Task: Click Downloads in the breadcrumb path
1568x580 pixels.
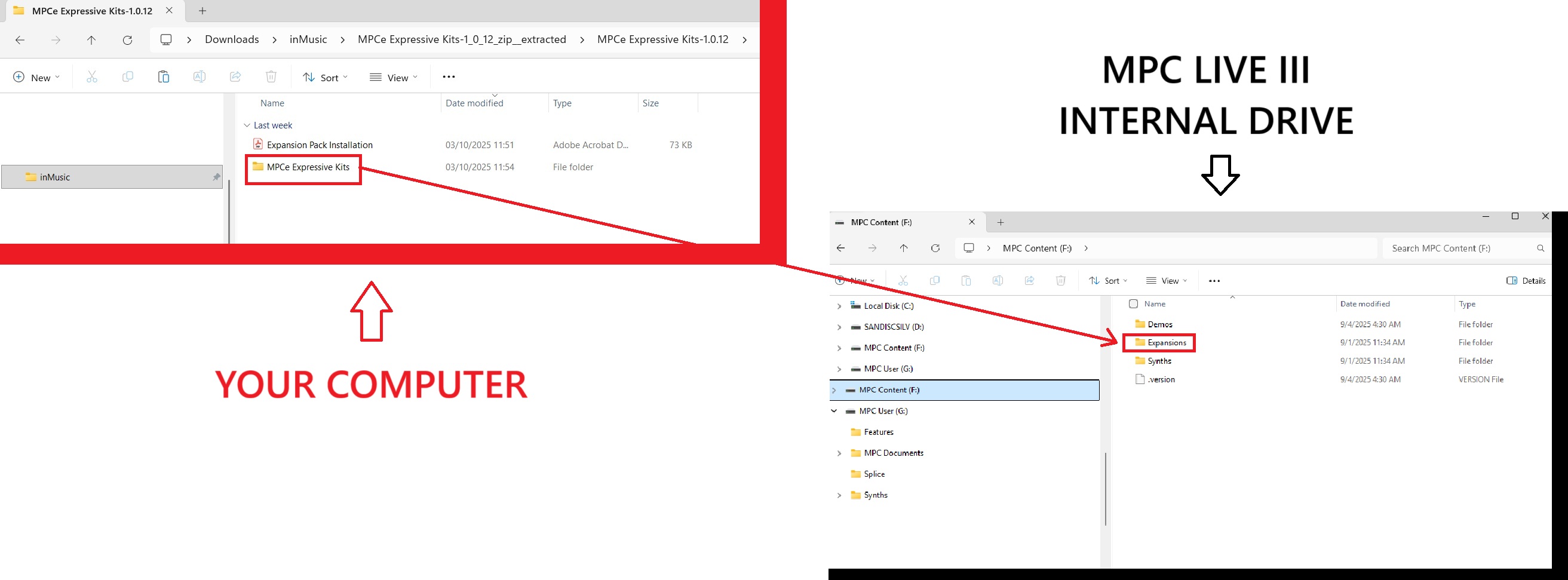Action: [x=232, y=39]
